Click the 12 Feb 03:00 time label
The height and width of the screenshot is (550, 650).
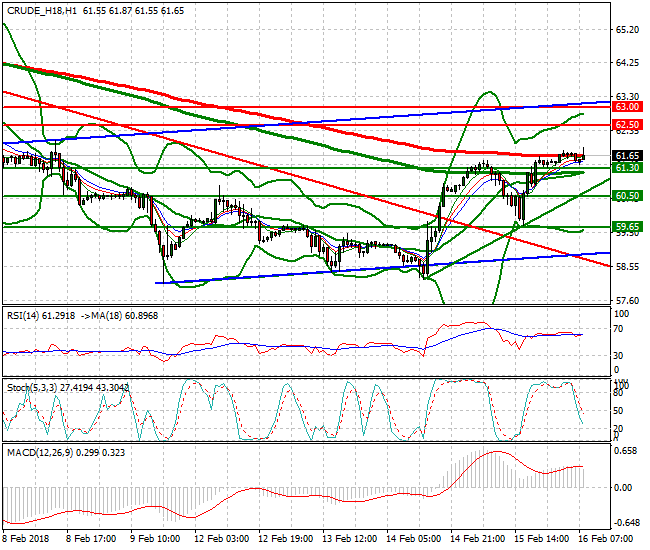pyautogui.click(x=221, y=539)
